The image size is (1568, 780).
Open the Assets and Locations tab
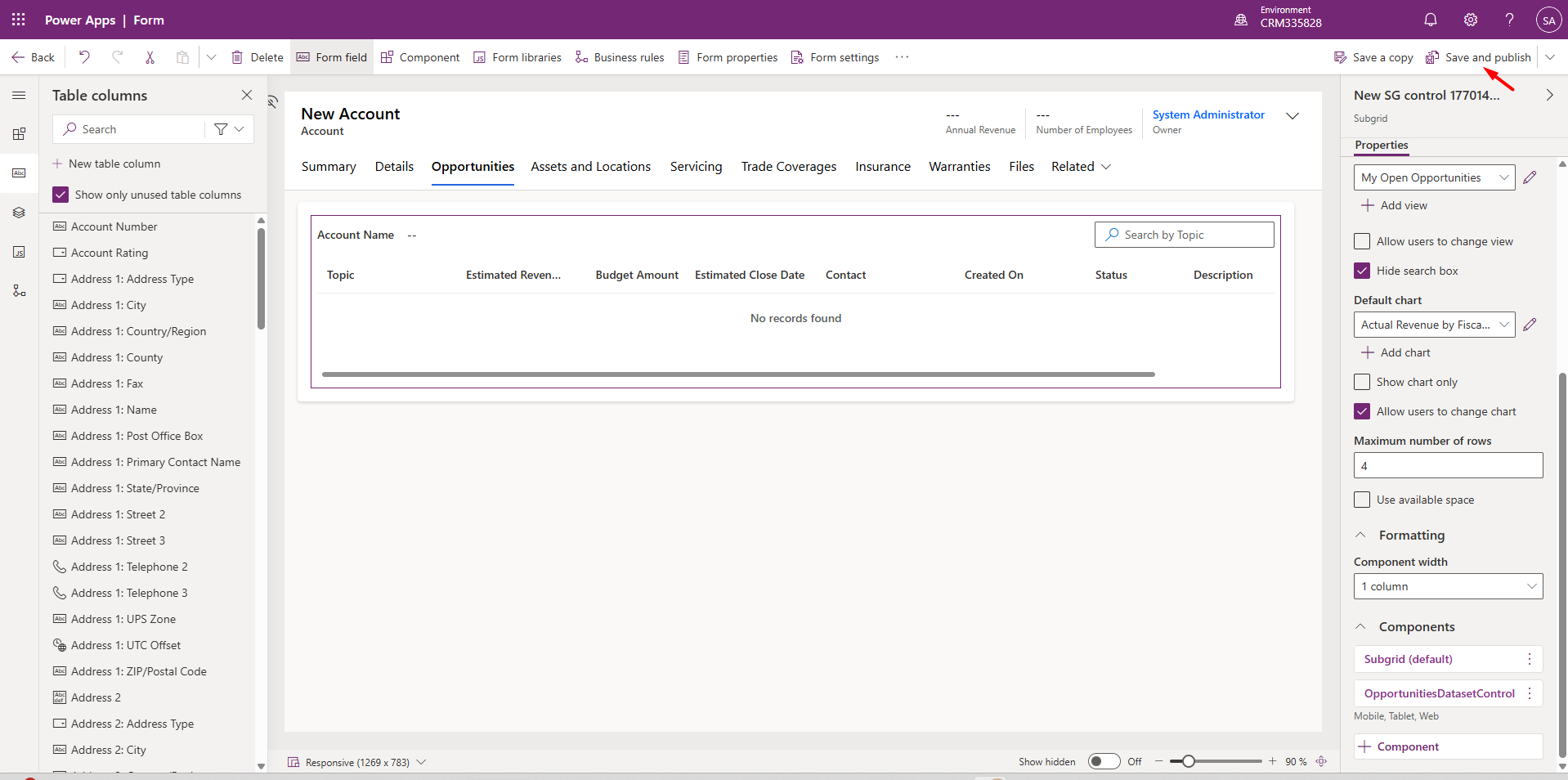pyautogui.click(x=590, y=167)
